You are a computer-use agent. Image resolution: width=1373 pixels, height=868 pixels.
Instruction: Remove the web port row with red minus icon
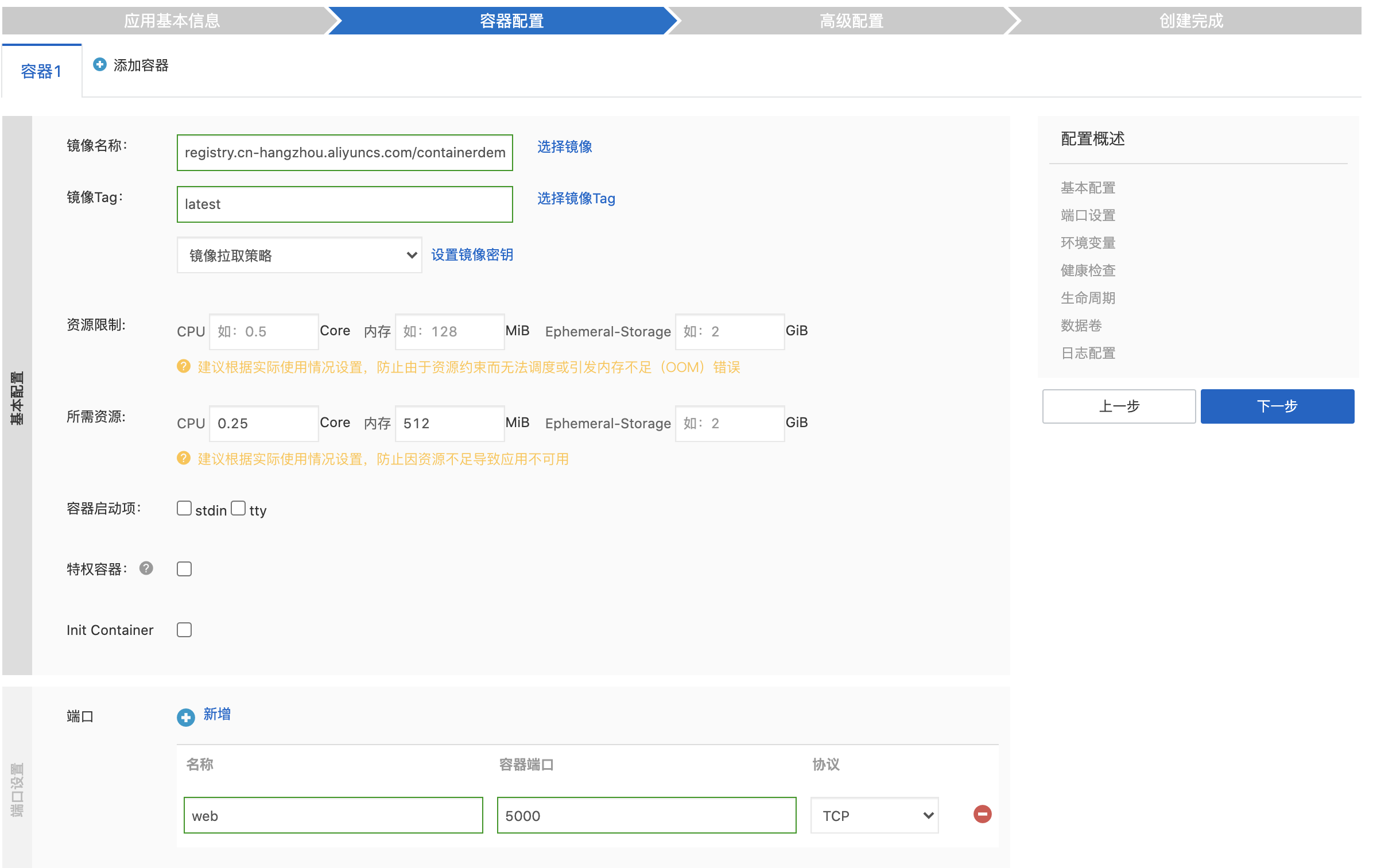982,814
